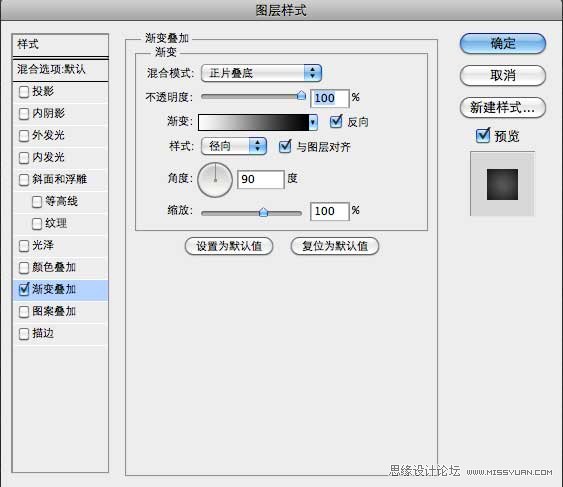The width and height of the screenshot is (563, 487).
Task: Select the 光泽 row label
Action: [x=43, y=246]
